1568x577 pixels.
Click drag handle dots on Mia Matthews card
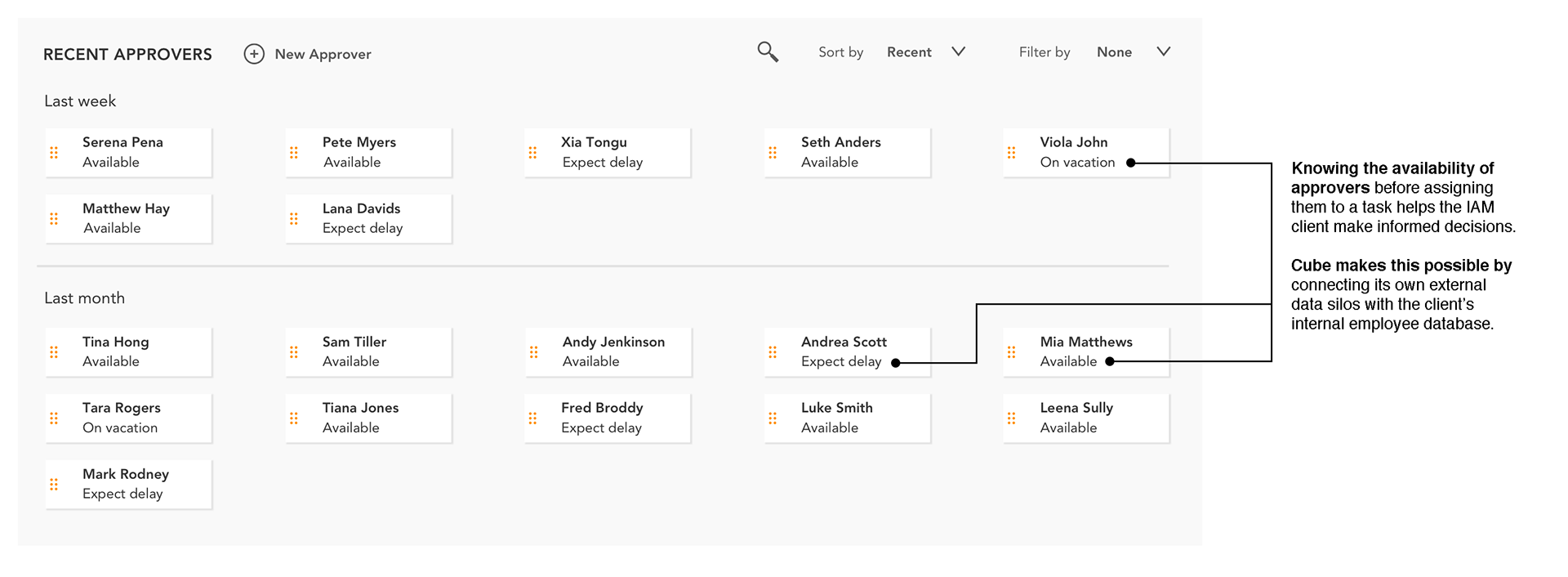click(1011, 352)
